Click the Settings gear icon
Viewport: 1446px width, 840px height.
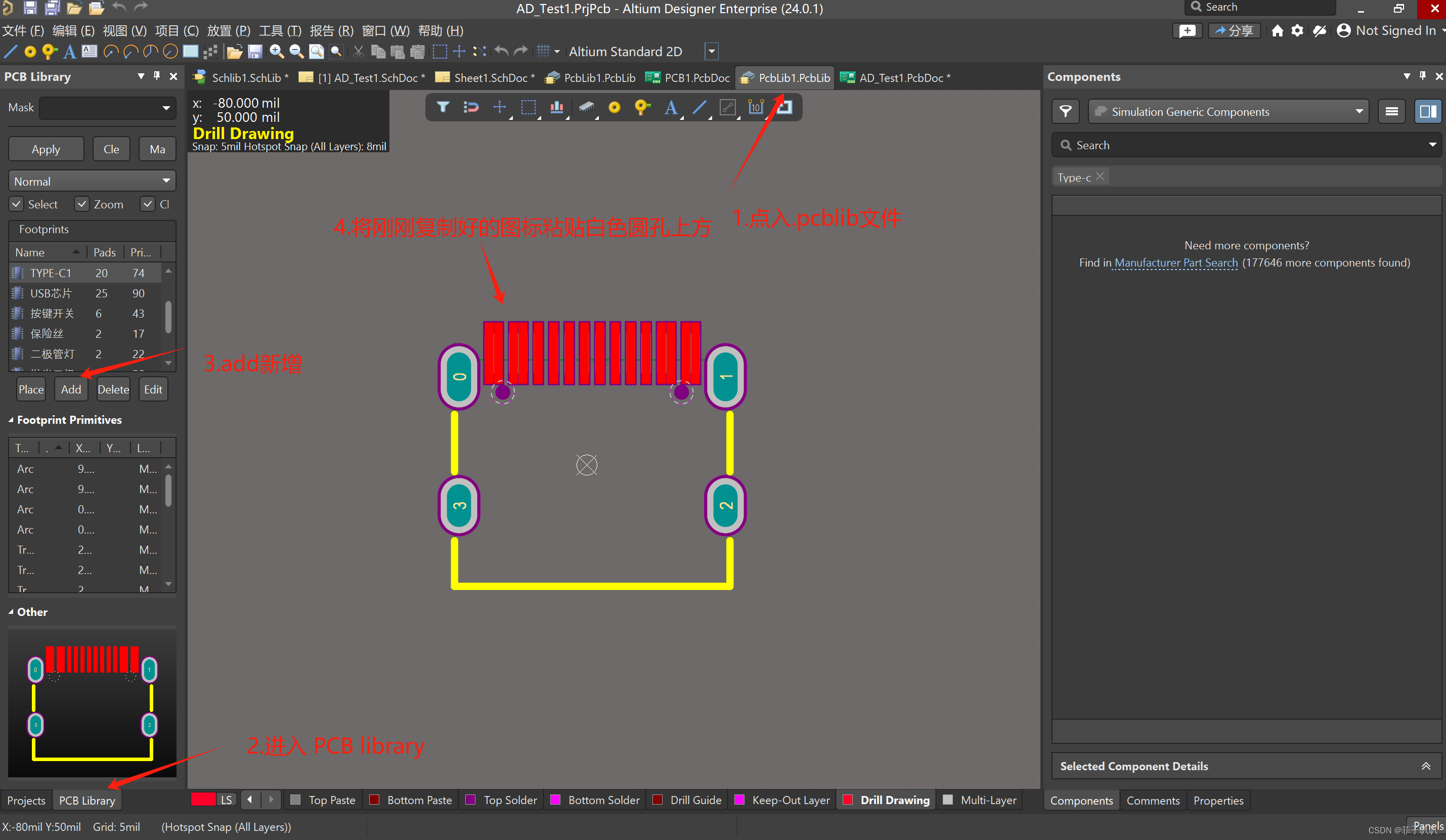point(1297,31)
